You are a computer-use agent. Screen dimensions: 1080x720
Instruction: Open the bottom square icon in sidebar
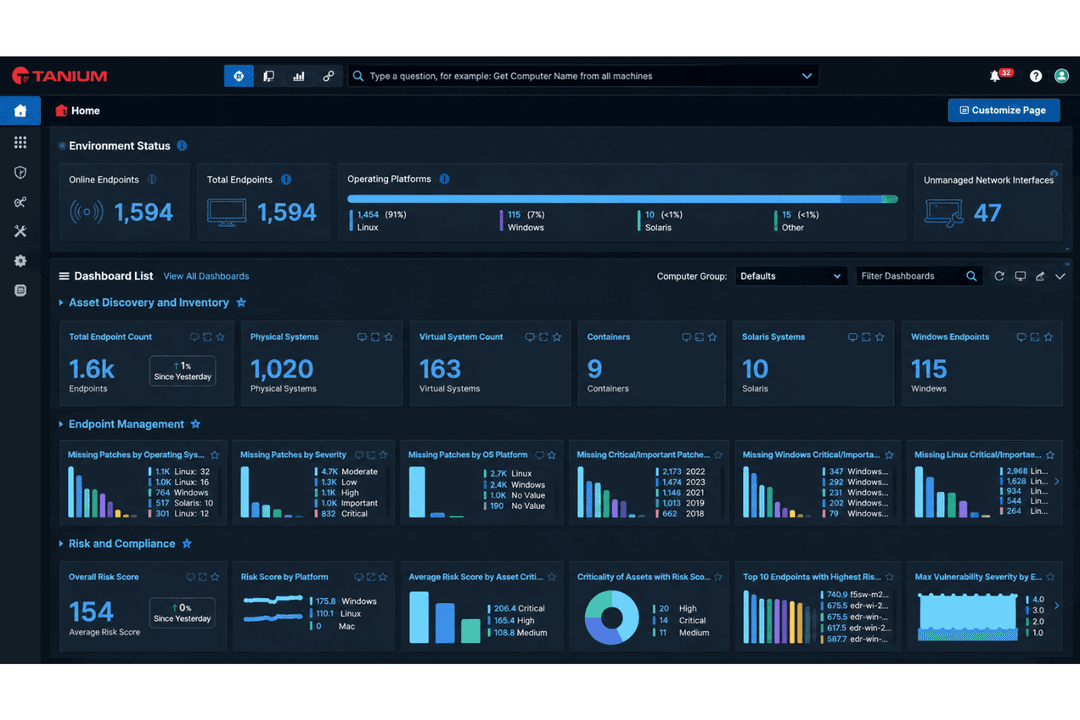[x=20, y=290]
